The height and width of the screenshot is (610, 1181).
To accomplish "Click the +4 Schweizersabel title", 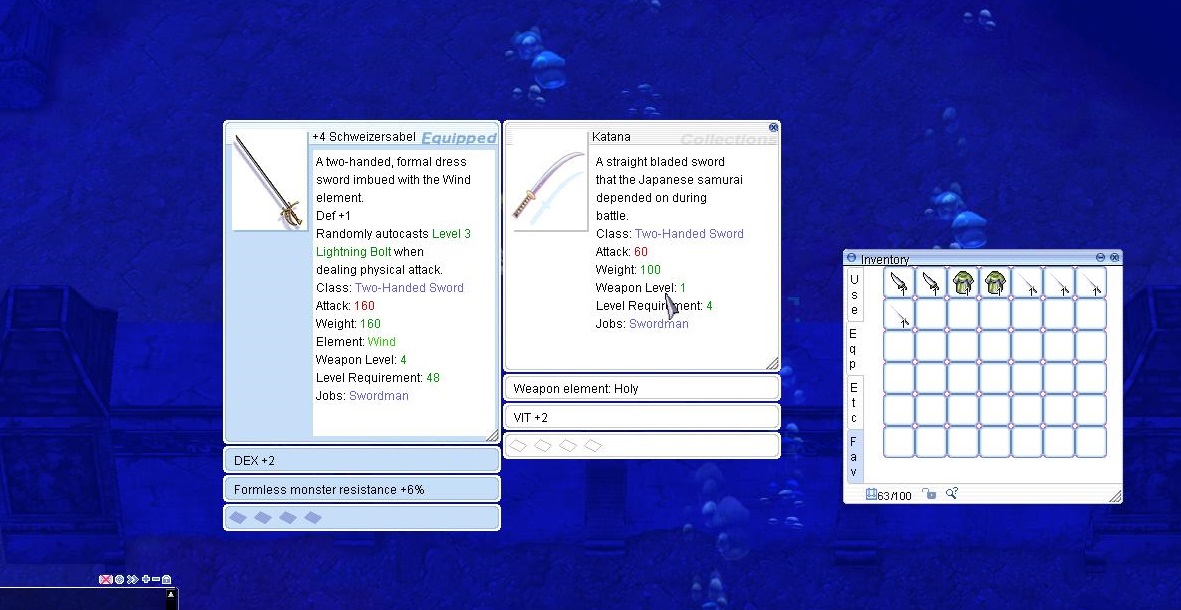I will pos(364,137).
